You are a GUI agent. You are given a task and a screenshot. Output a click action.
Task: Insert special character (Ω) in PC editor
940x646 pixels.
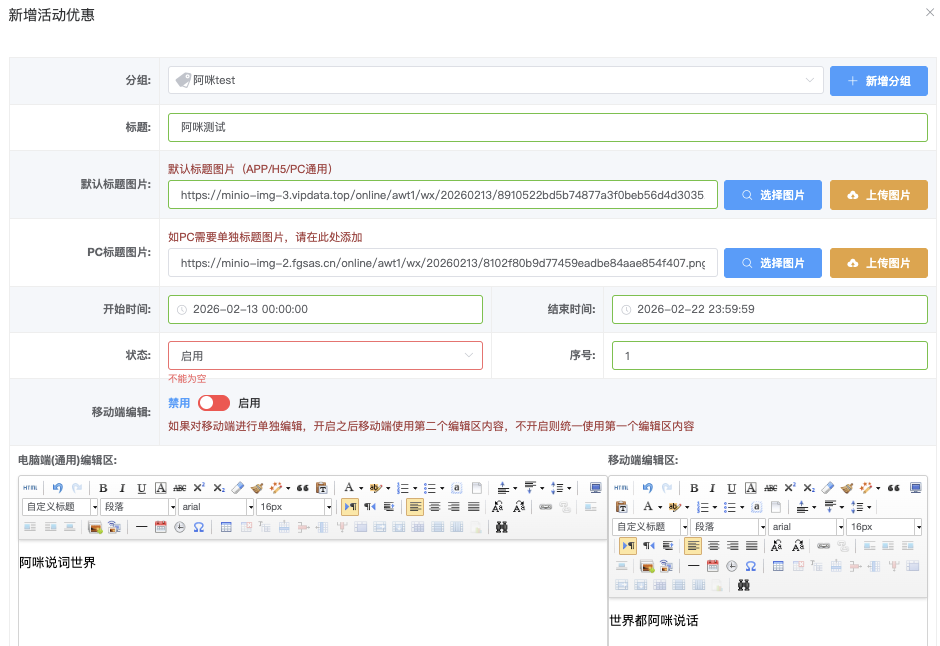(x=198, y=526)
